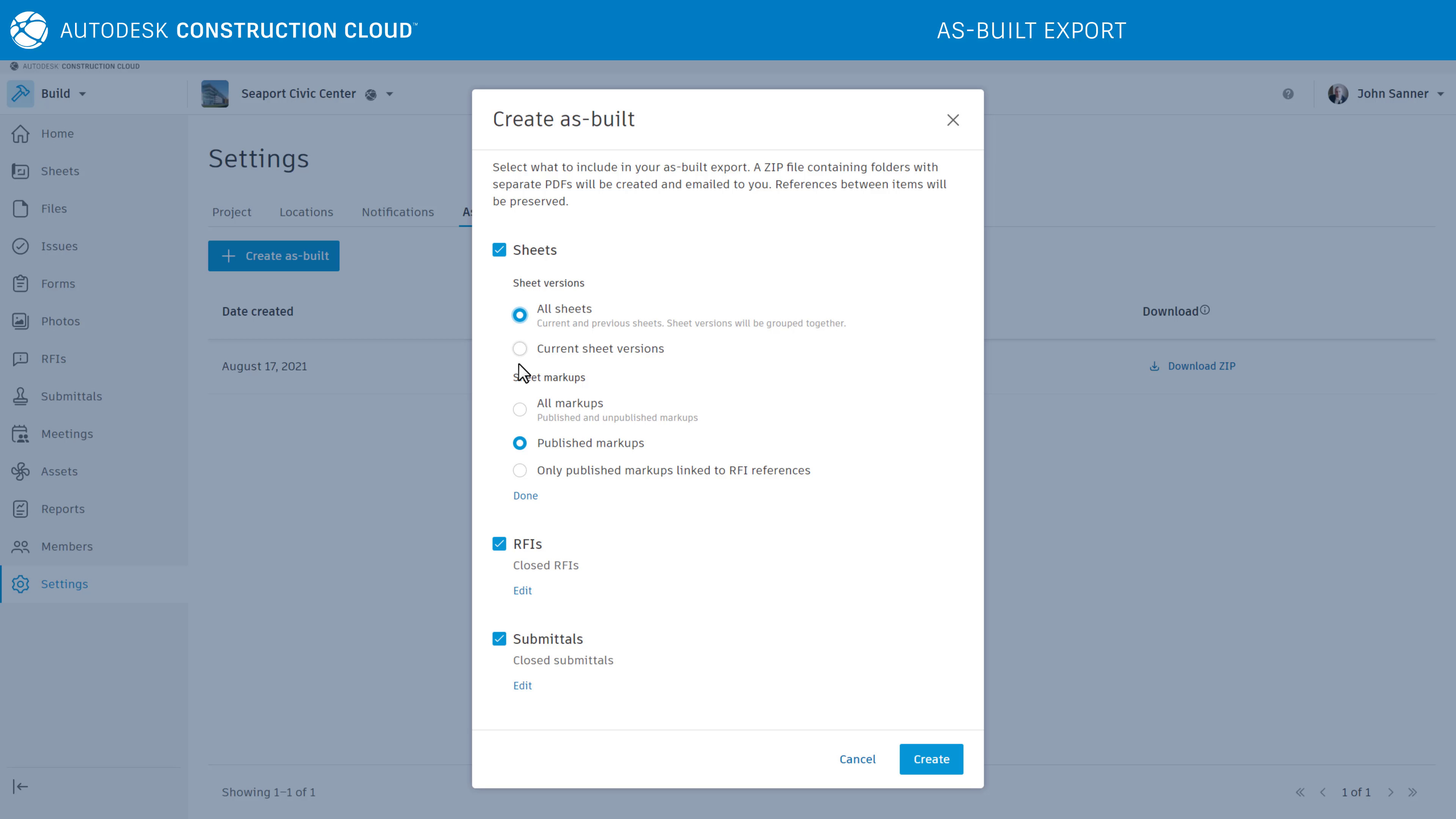This screenshot has height=819, width=1456.
Task: Open the Submittals stamp icon
Action: coord(20,396)
